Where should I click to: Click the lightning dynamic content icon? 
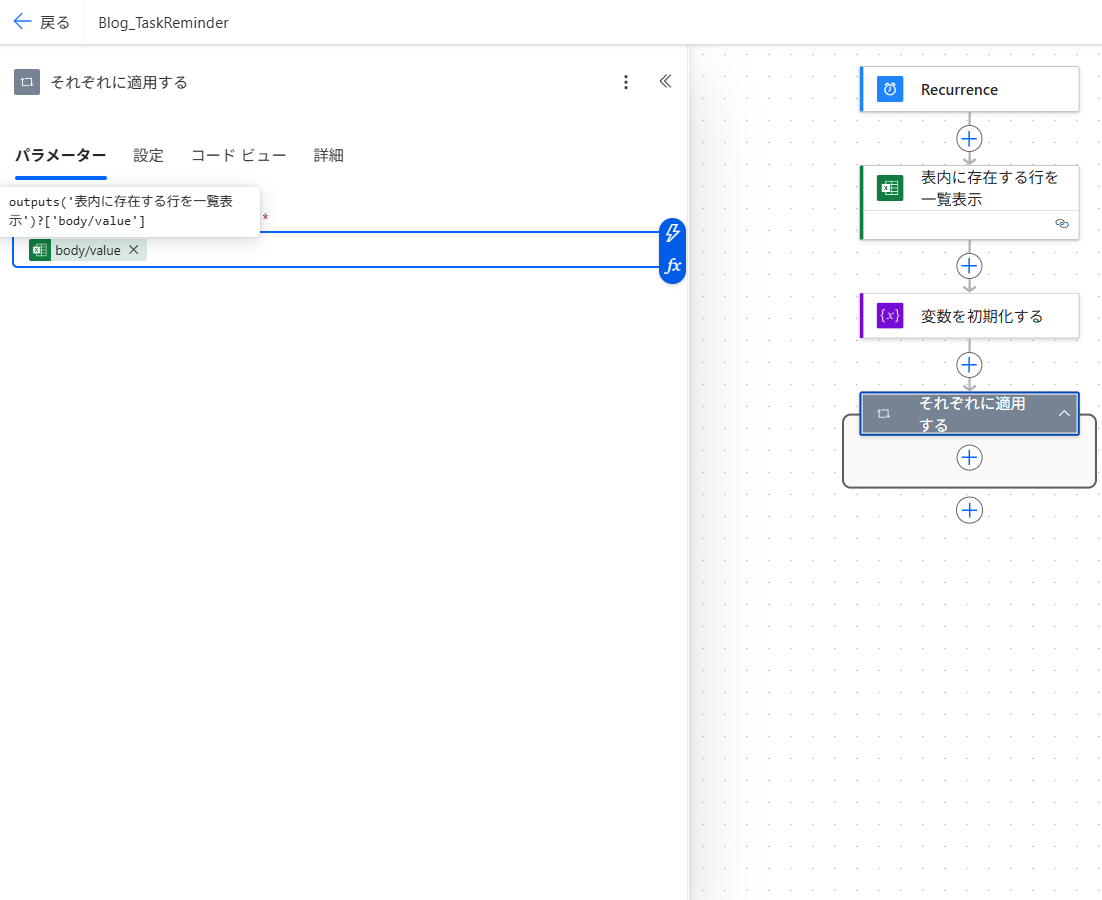tap(673, 233)
